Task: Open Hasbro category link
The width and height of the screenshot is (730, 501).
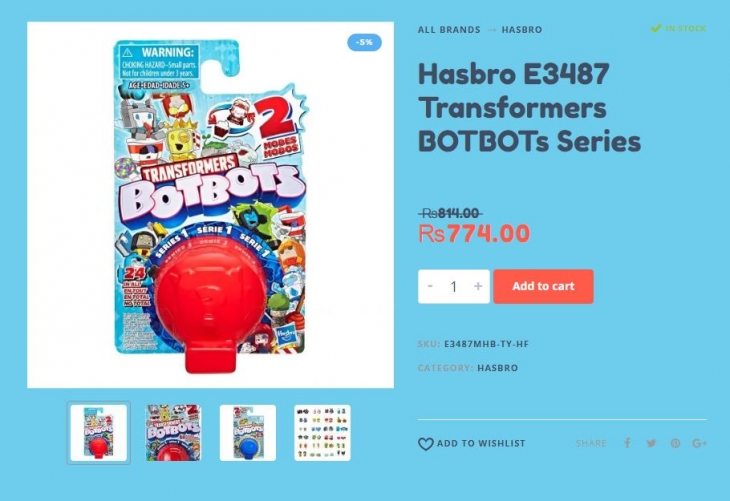Action: point(497,368)
